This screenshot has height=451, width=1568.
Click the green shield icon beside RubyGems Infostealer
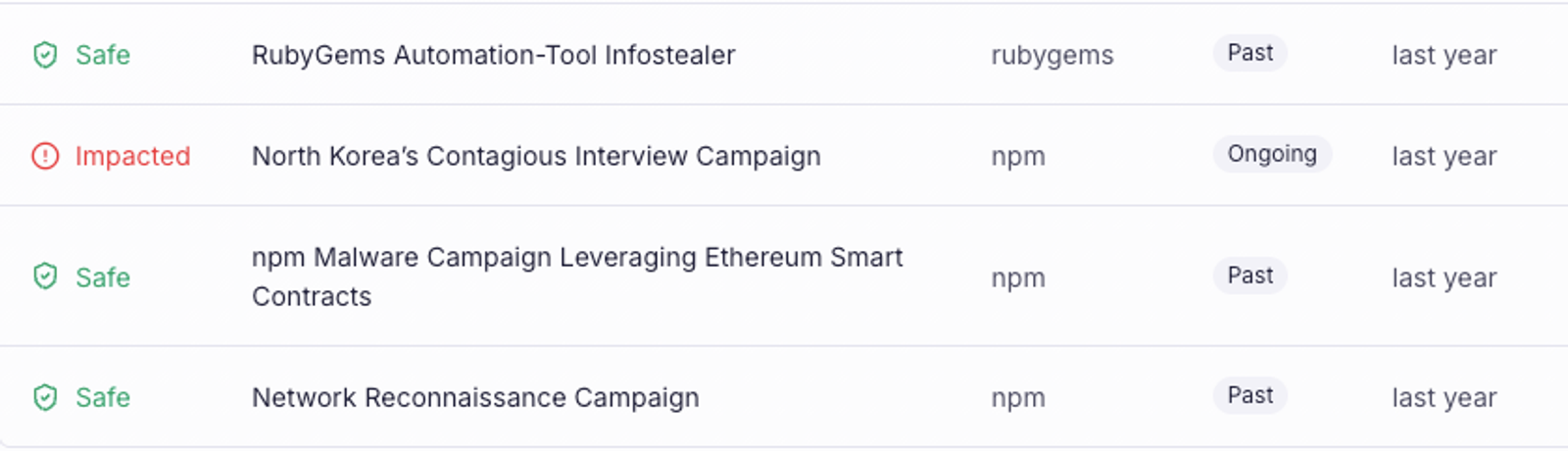point(45,55)
